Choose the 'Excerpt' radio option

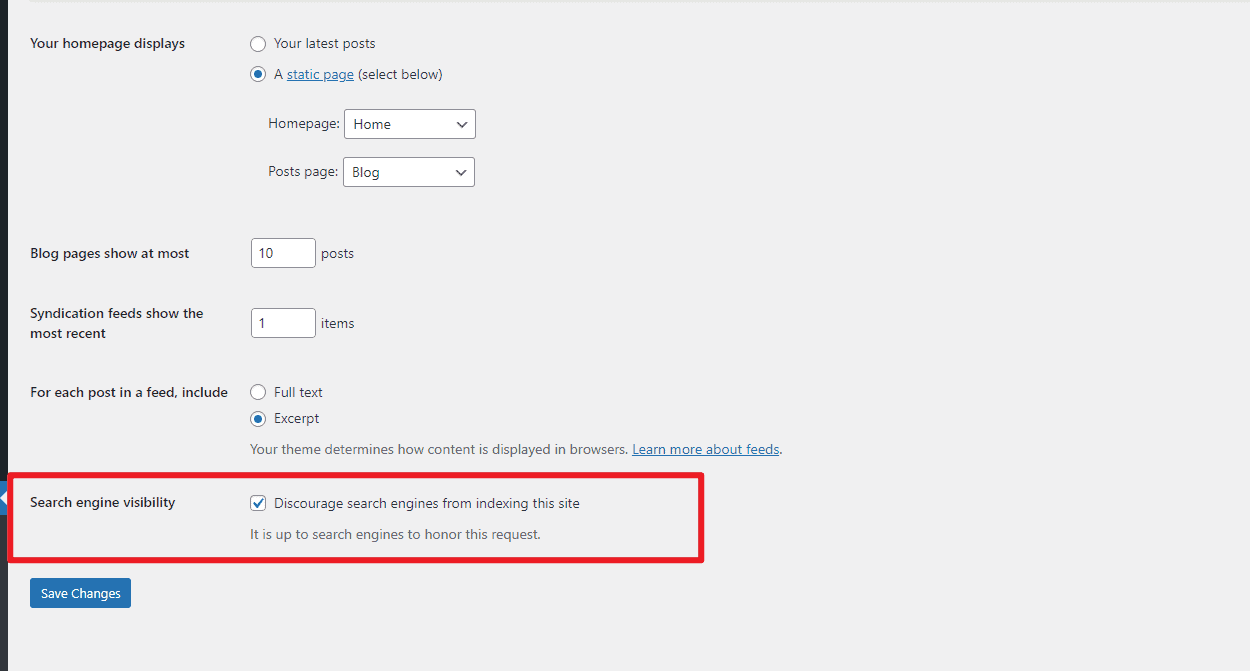pos(258,419)
